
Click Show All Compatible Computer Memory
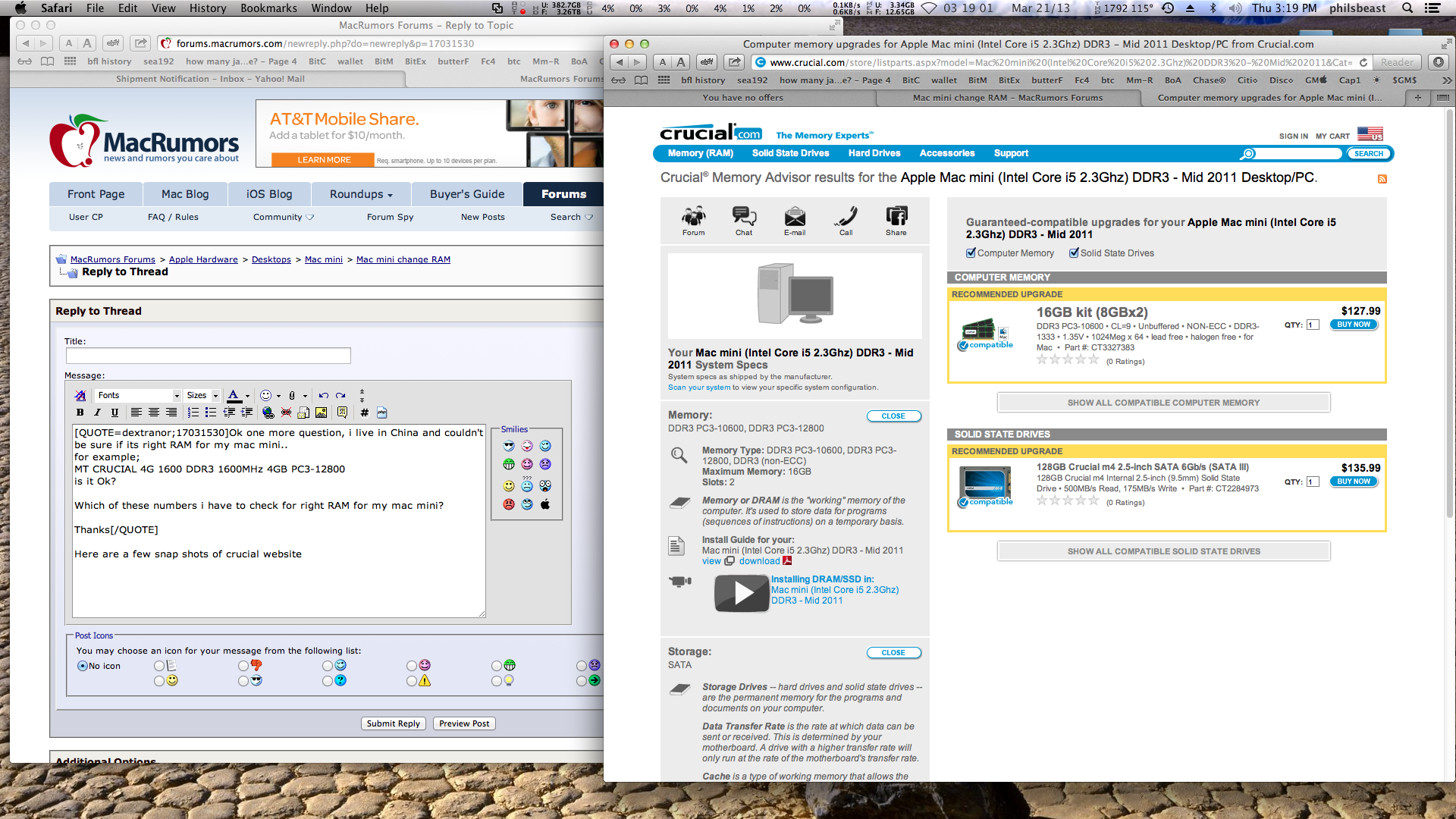click(1163, 403)
